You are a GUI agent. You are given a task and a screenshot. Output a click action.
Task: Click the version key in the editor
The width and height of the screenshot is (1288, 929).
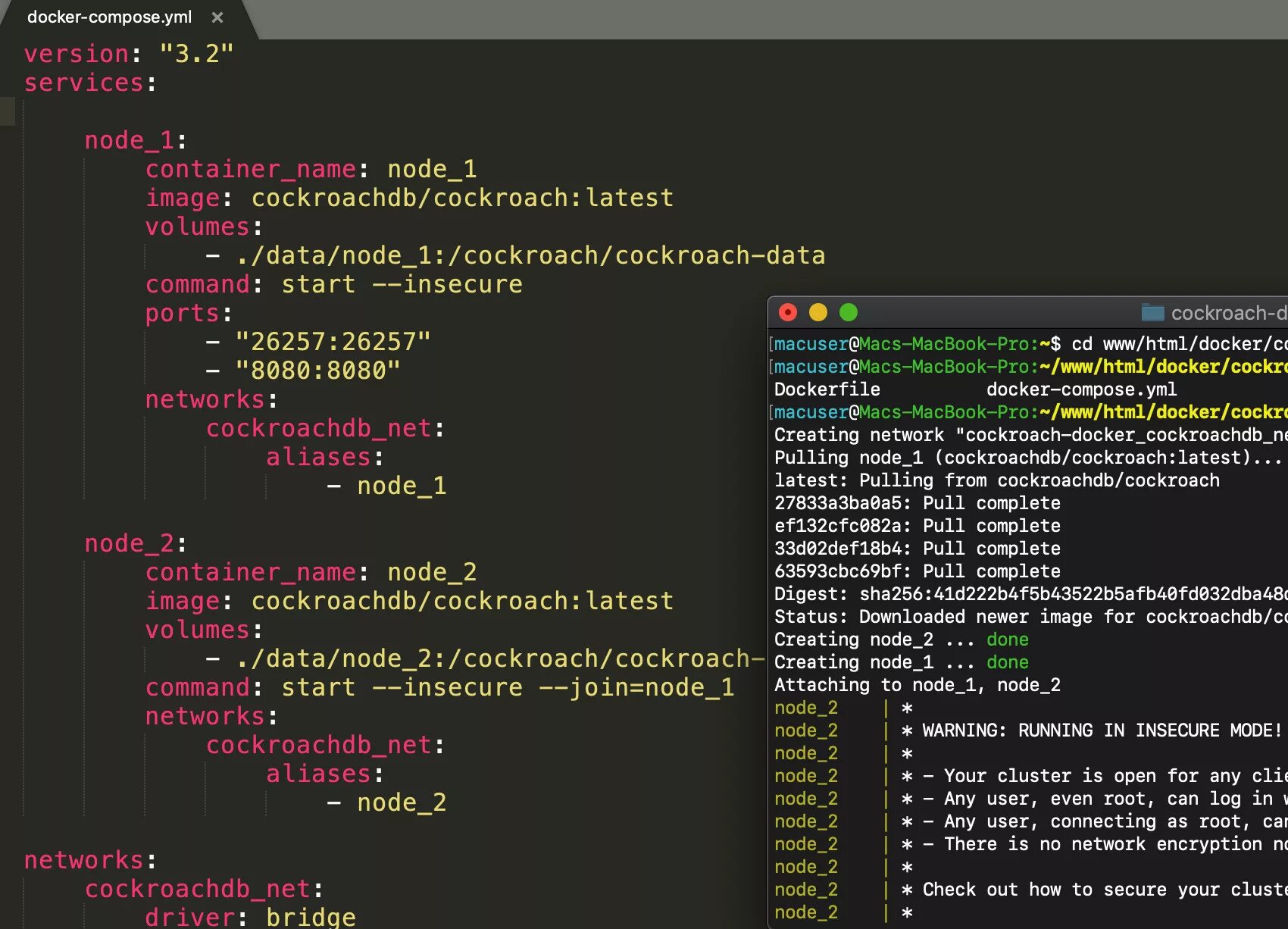point(77,54)
